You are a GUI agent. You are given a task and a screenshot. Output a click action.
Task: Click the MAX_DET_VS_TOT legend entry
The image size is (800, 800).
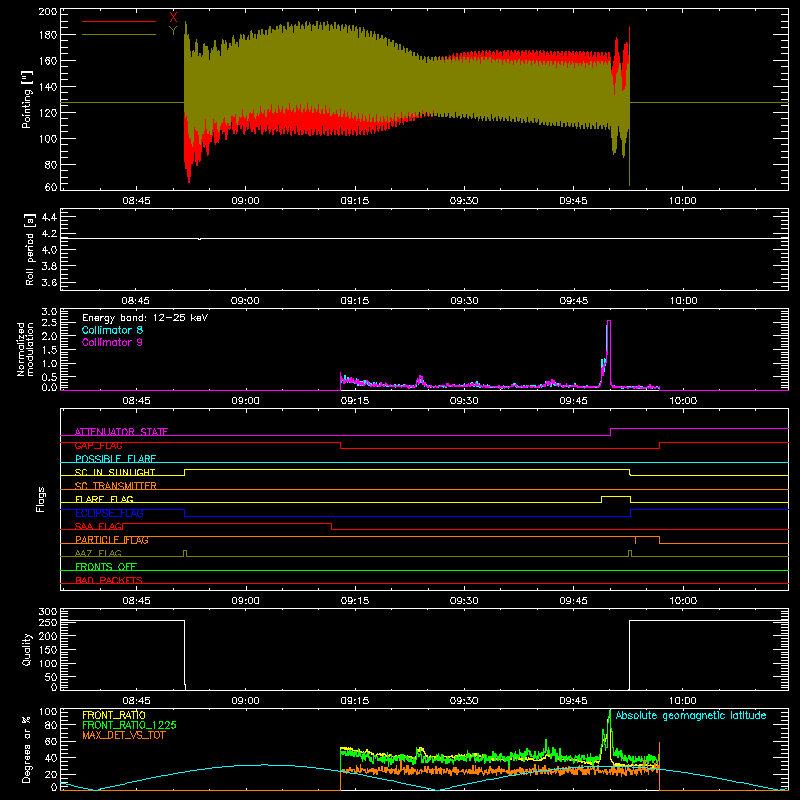tap(124, 735)
